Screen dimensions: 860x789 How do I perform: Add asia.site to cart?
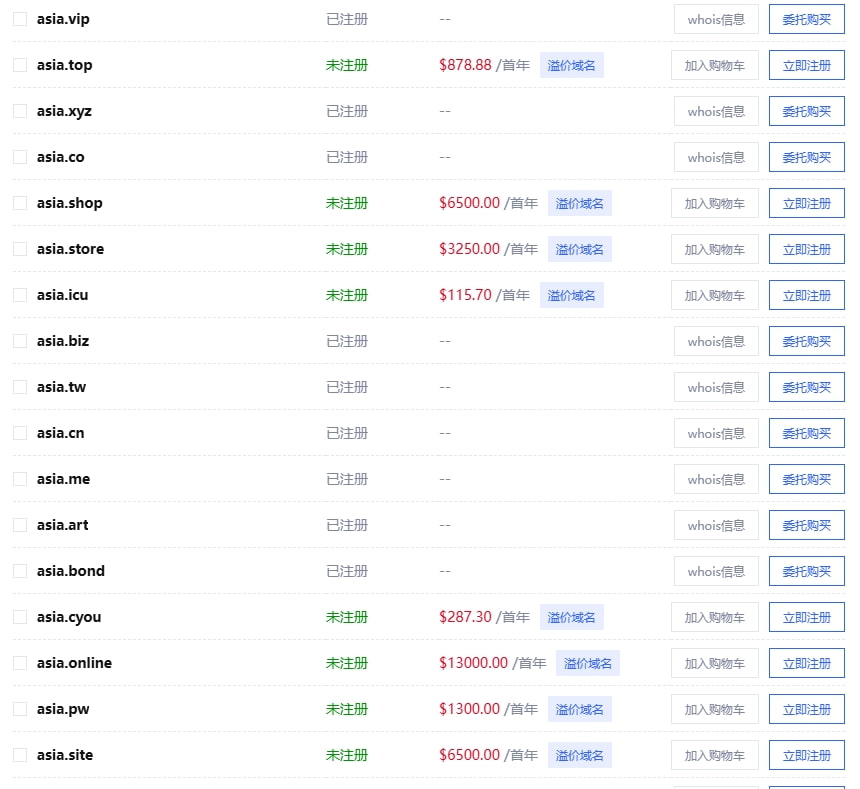(x=714, y=755)
